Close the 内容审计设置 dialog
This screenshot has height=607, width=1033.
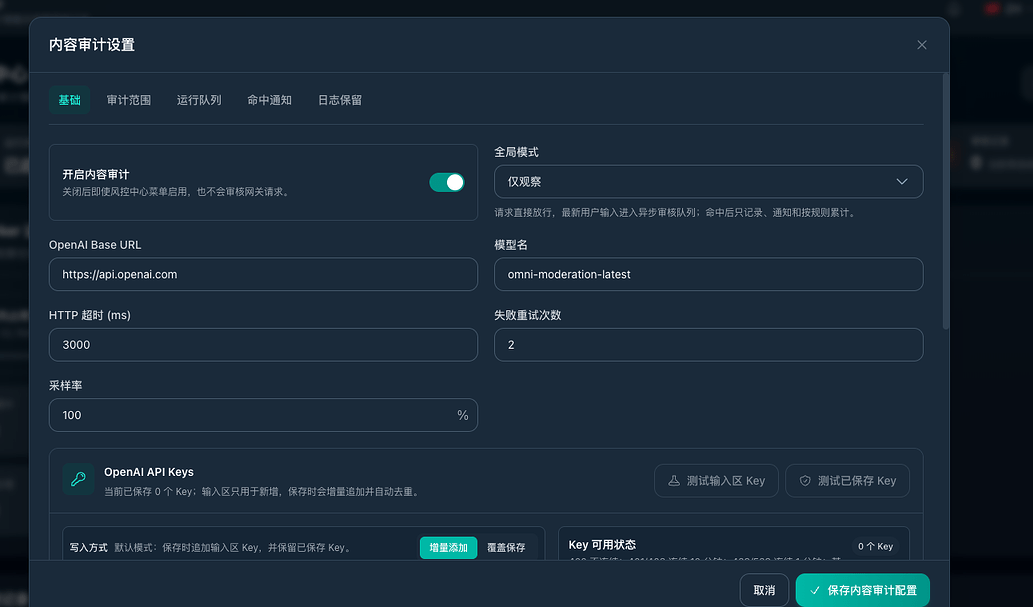[x=922, y=45]
